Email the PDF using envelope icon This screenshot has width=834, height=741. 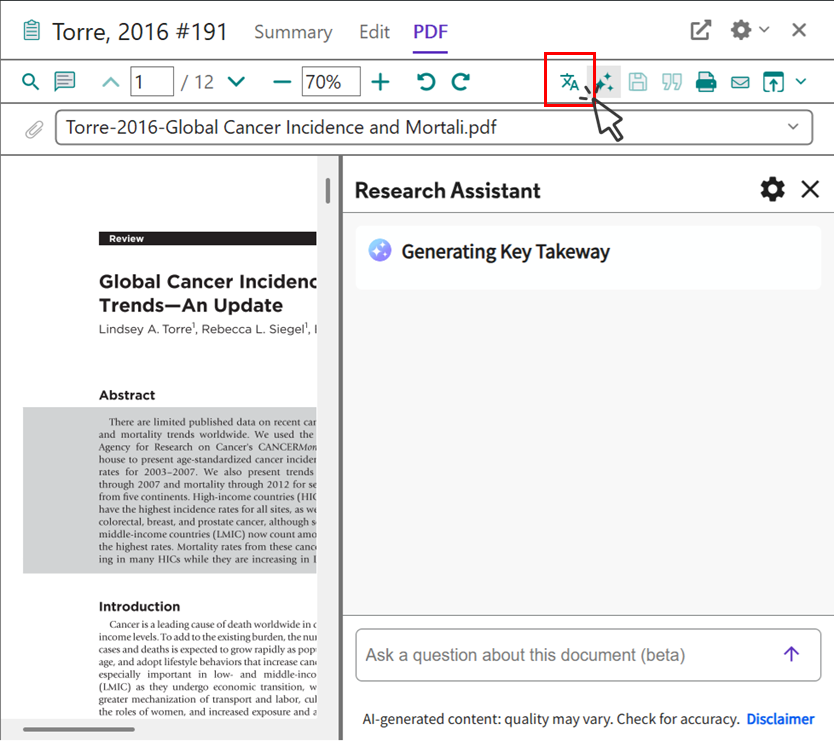click(x=740, y=82)
